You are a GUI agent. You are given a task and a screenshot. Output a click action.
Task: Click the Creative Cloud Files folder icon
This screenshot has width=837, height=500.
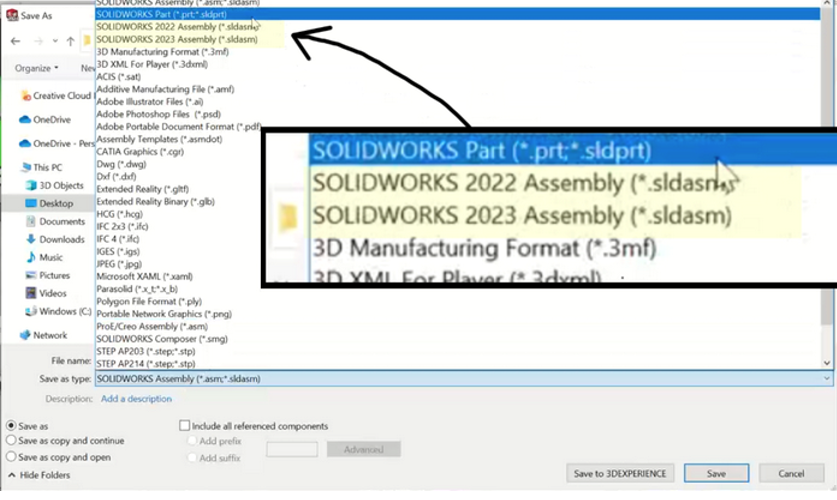pos(25,96)
